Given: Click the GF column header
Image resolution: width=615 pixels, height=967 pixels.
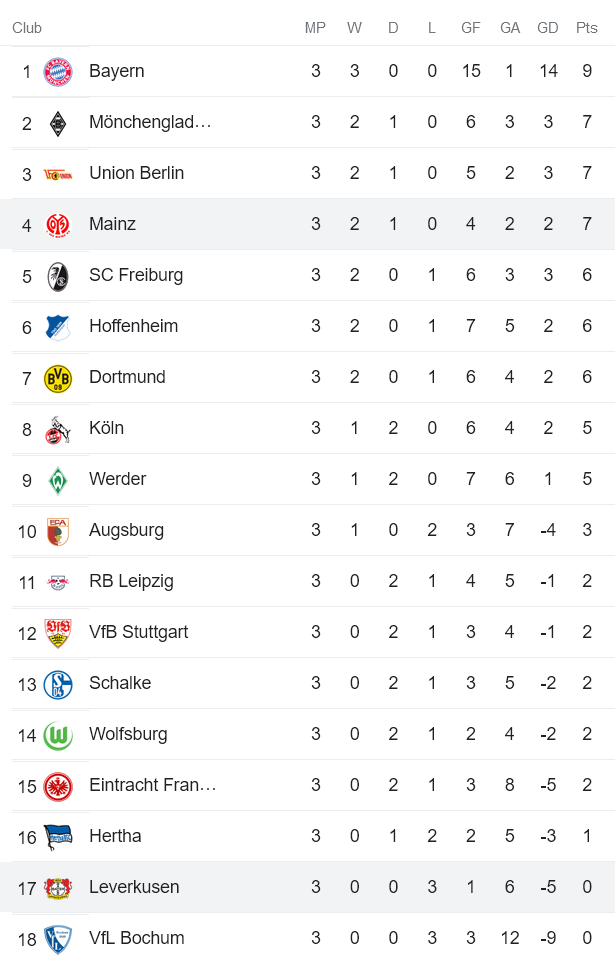Looking at the screenshot, I should coord(470,28).
